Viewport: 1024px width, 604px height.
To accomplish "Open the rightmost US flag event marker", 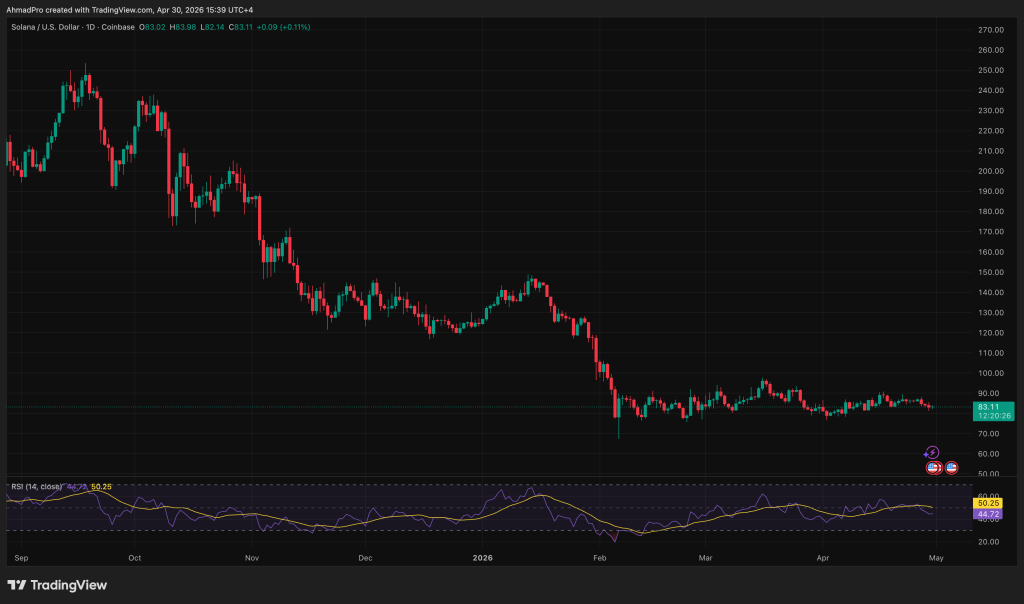I will pyautogui.click(x=952, y=467).
